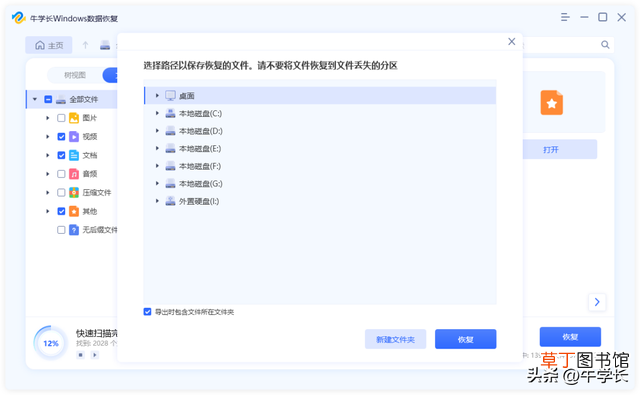640x395 pixels.
Task: Click the 无后缀文件 label in tree
Action: point(100,230)
